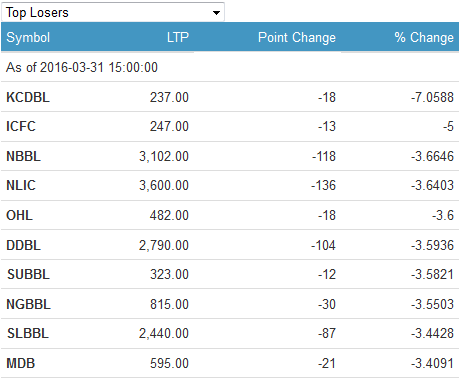462x378 pixels.
Task: Click the NGBBL symbol
Action: tap(28, 304)
